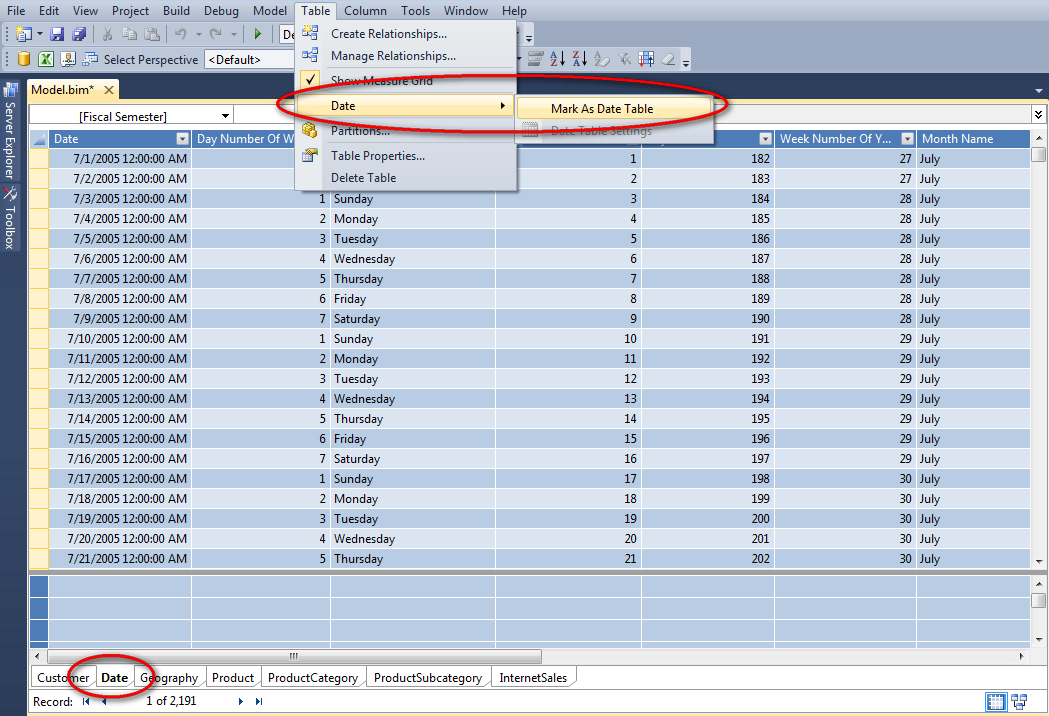Open the Undo history dropdown arrow
The image size is (1049, 716).
click(x=198, y=33)
